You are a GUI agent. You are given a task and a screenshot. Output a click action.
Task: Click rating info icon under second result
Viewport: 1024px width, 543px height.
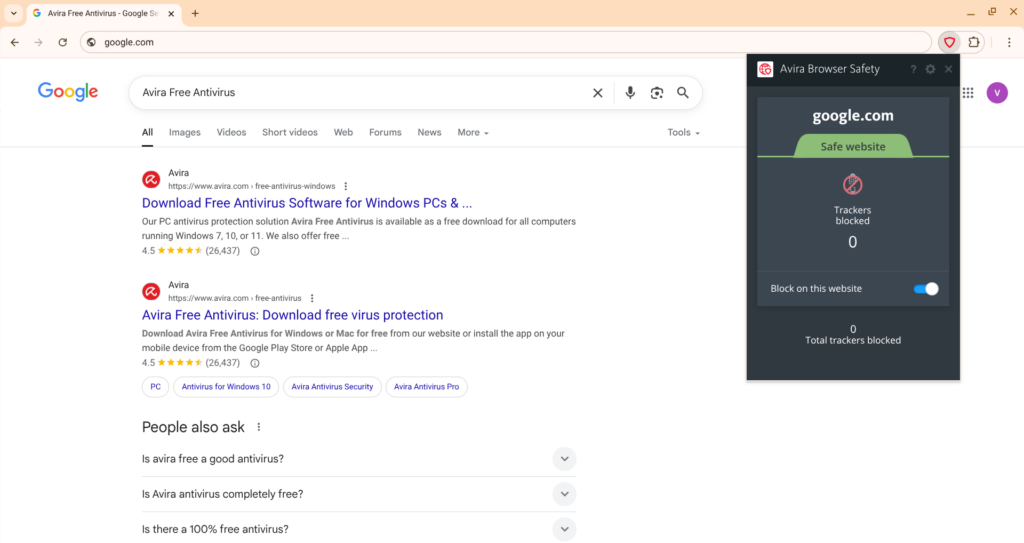255,363
